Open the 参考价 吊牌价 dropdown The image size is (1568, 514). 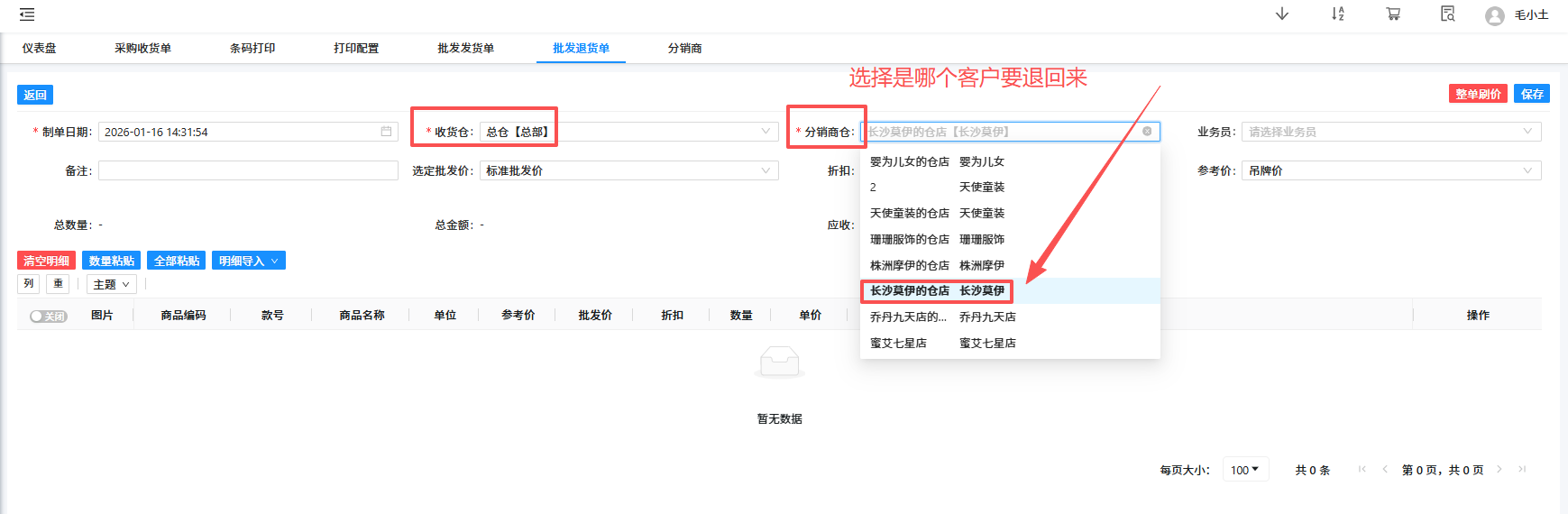click(x=1391, y=170)
